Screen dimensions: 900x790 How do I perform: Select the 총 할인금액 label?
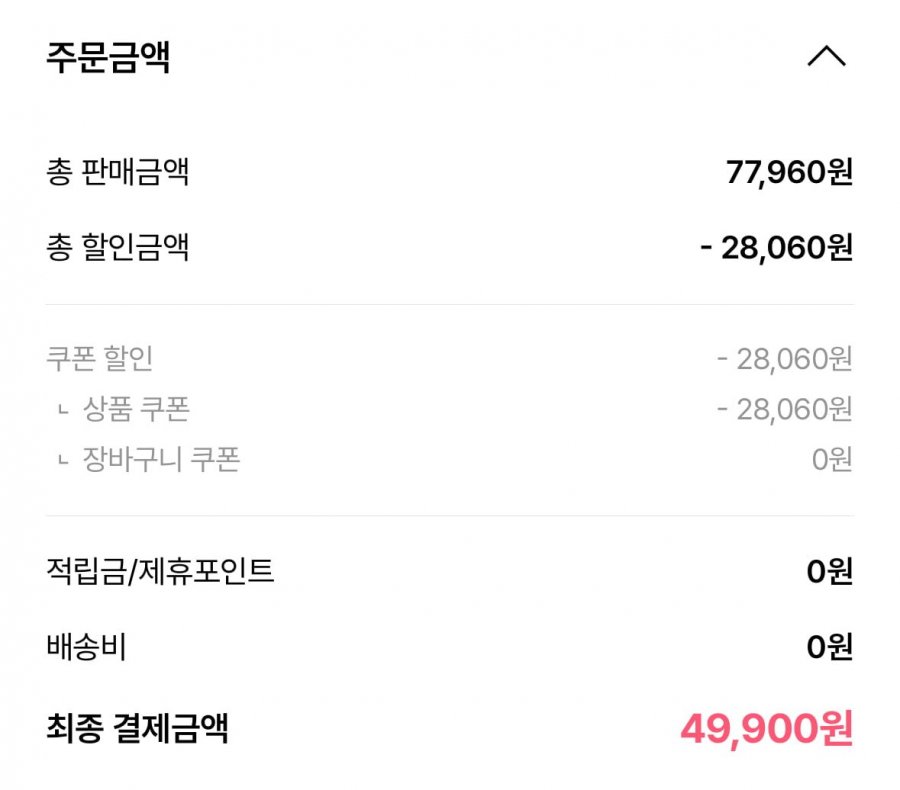tap(117, 247)
